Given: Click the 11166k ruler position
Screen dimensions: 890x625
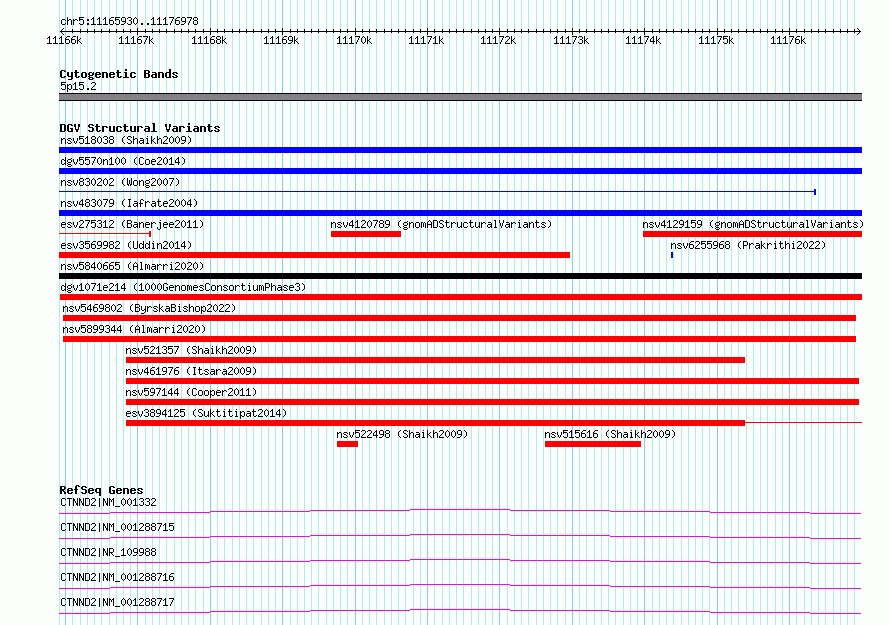Looking at the screenshot, I should (x=64, y=40).
